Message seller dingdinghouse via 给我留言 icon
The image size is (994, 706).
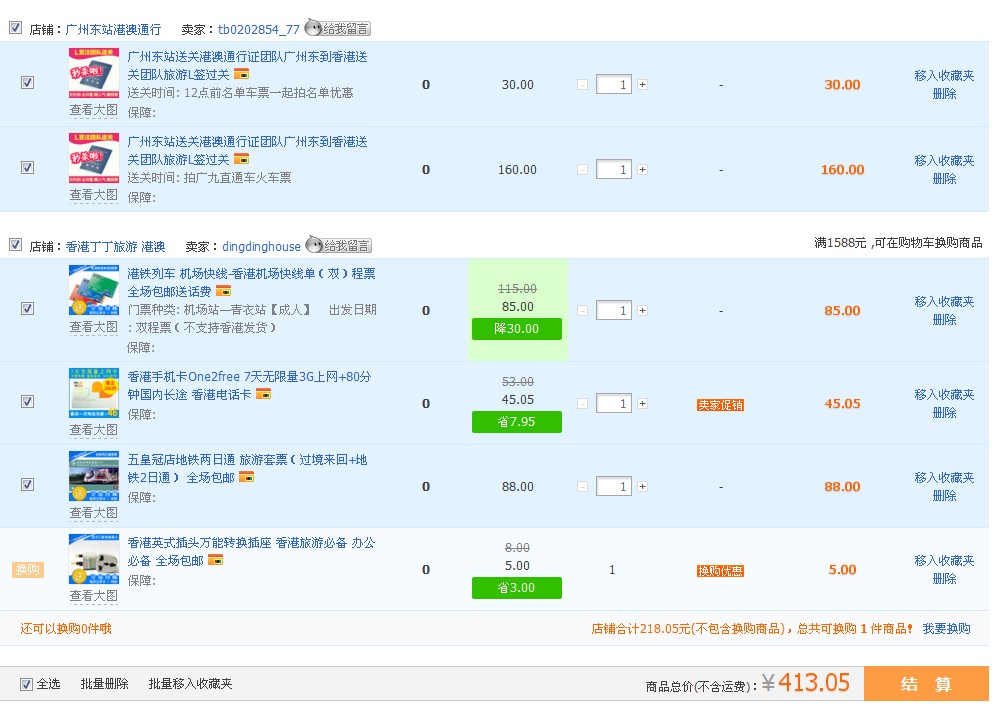point(339,245)
